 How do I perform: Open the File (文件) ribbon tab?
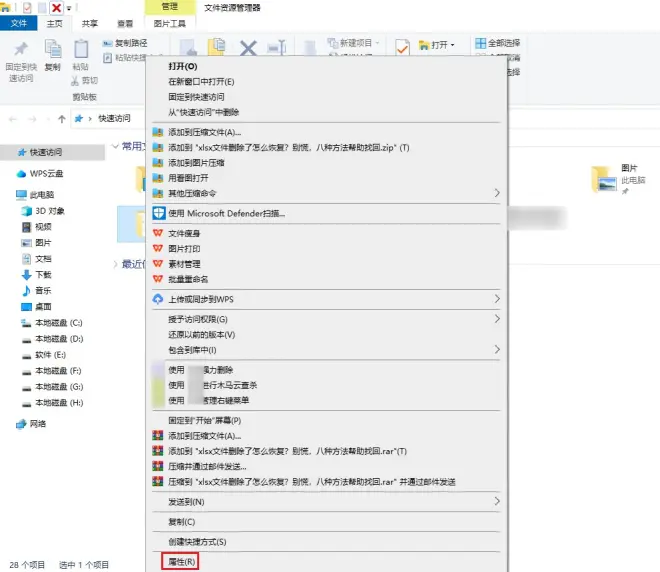tap(19, 23)
